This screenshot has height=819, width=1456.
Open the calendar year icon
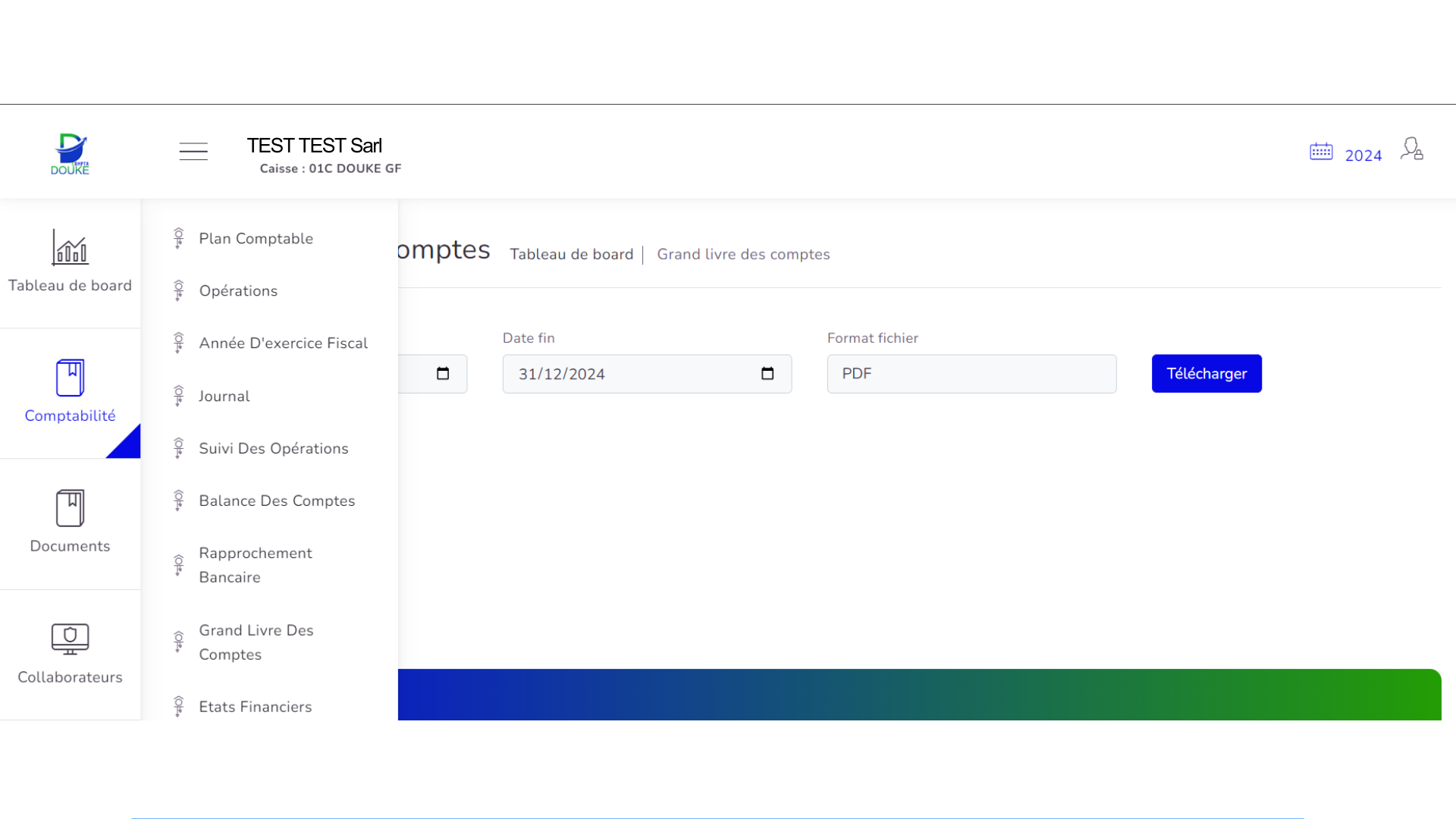click(1321, 152)
